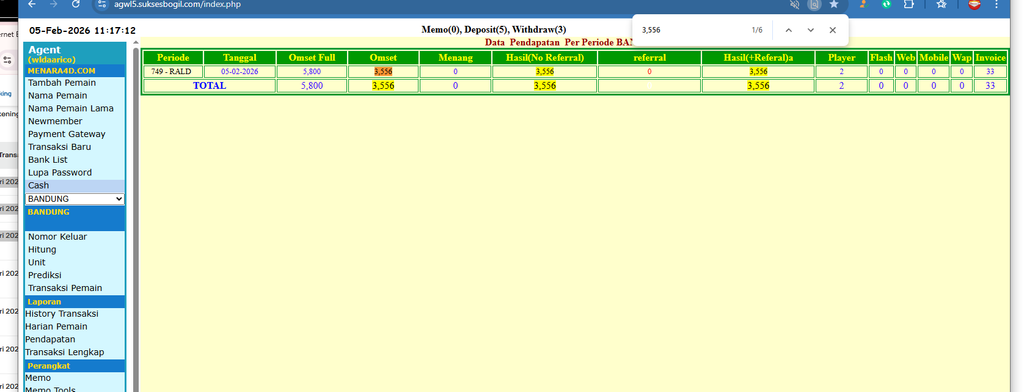Reload the page
Viewport: 1024px width, 392px height.
point(76,4)
